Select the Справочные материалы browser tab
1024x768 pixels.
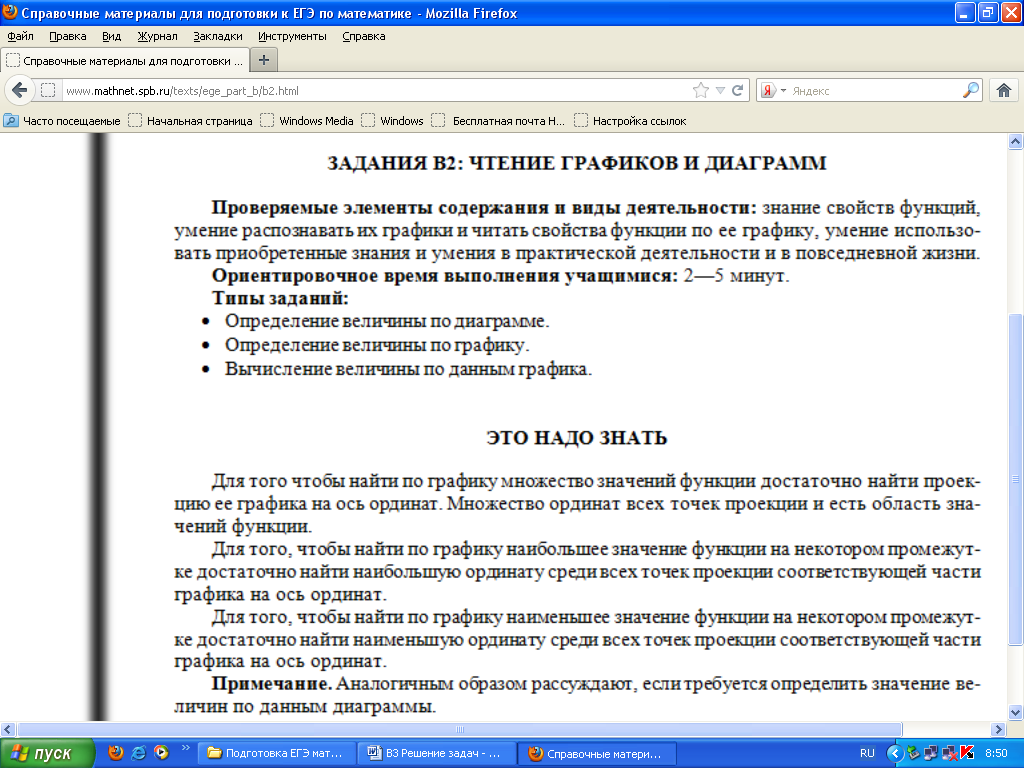click(x=125, y=60)
